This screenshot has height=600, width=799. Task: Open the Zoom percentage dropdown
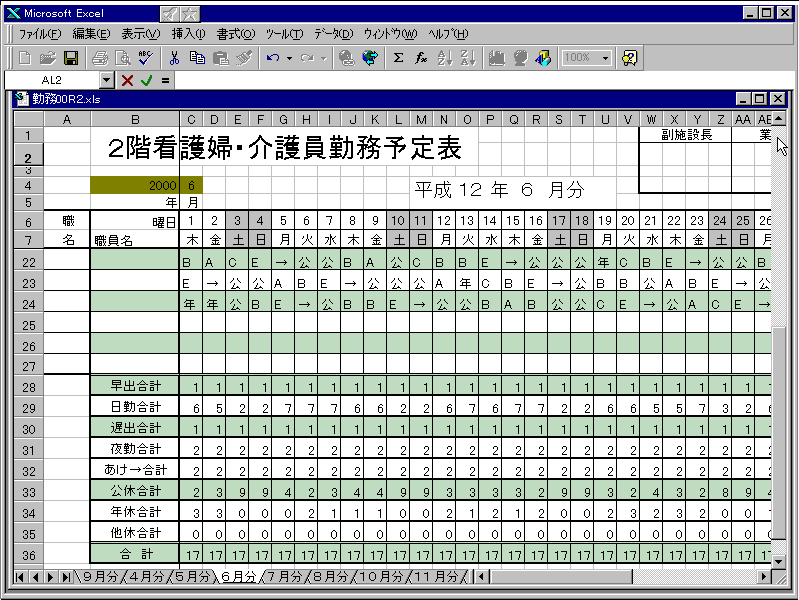coord(606,58)
